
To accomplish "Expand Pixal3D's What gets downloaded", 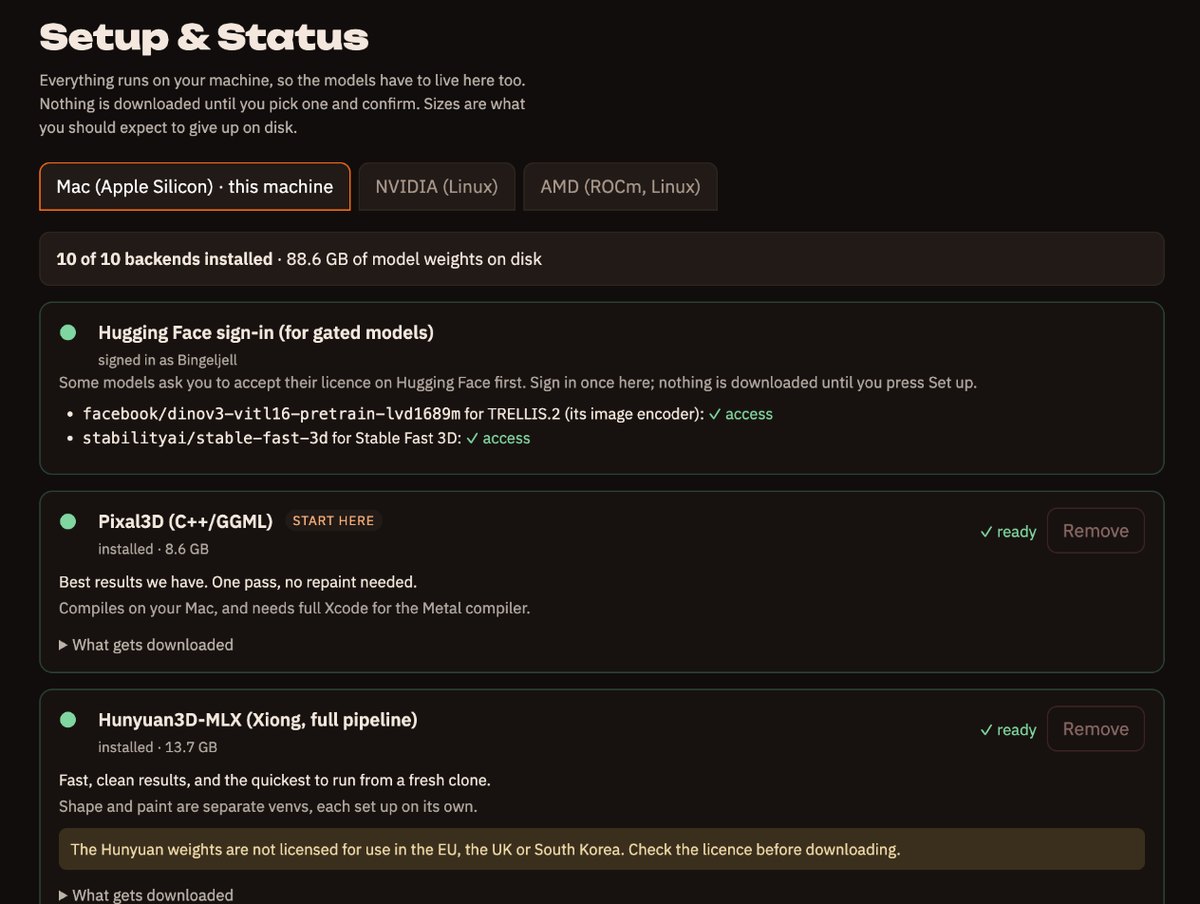I will (146, 645).
